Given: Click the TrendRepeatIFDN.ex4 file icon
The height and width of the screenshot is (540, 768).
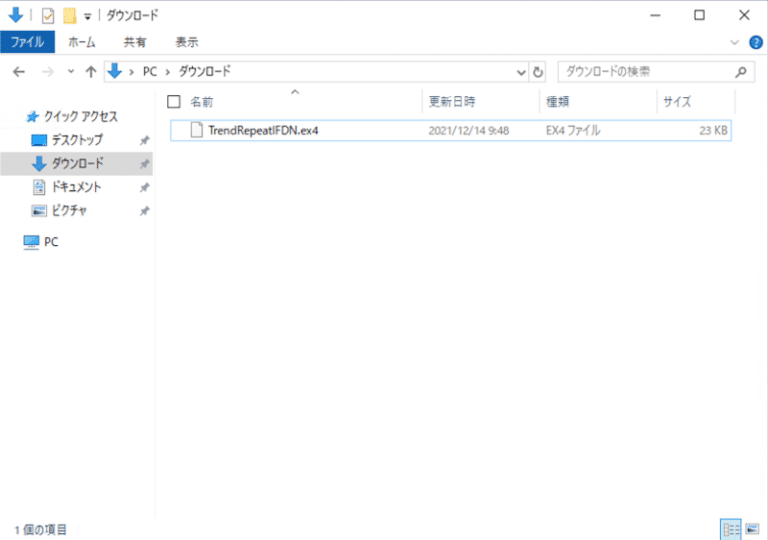Looking at the screenshot, I should click(196, 130).
